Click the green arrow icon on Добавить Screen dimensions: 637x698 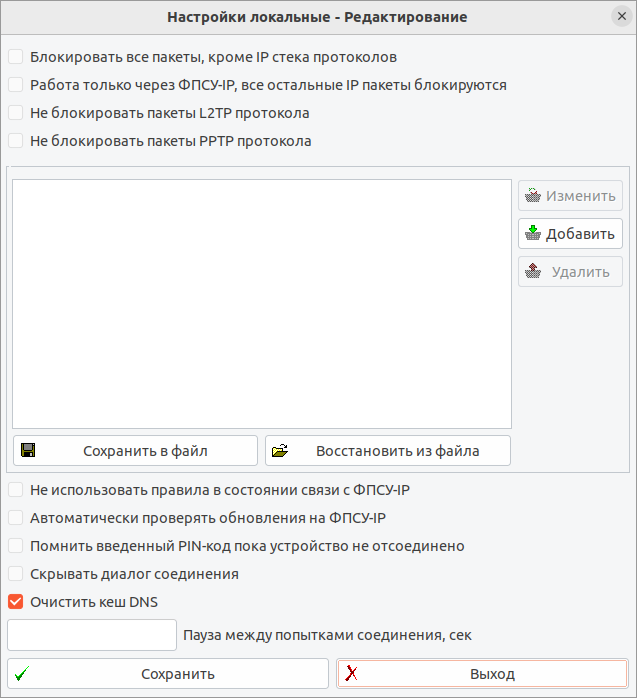coord(533,233)
